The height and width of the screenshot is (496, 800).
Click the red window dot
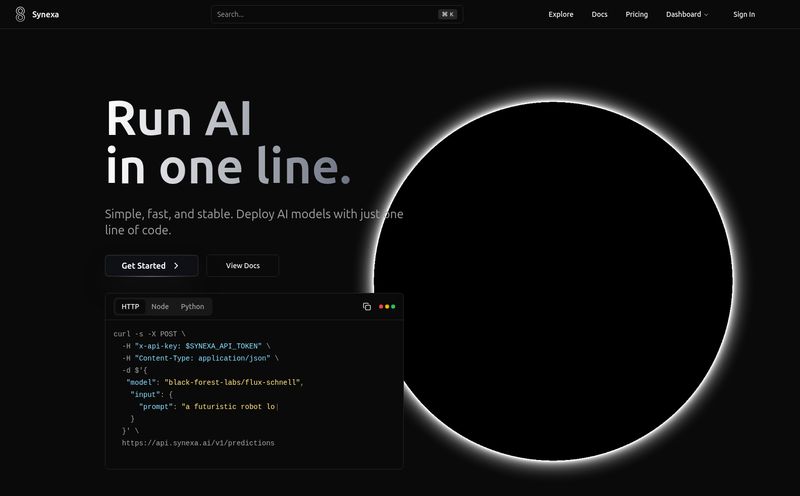[x=381, y=307]
